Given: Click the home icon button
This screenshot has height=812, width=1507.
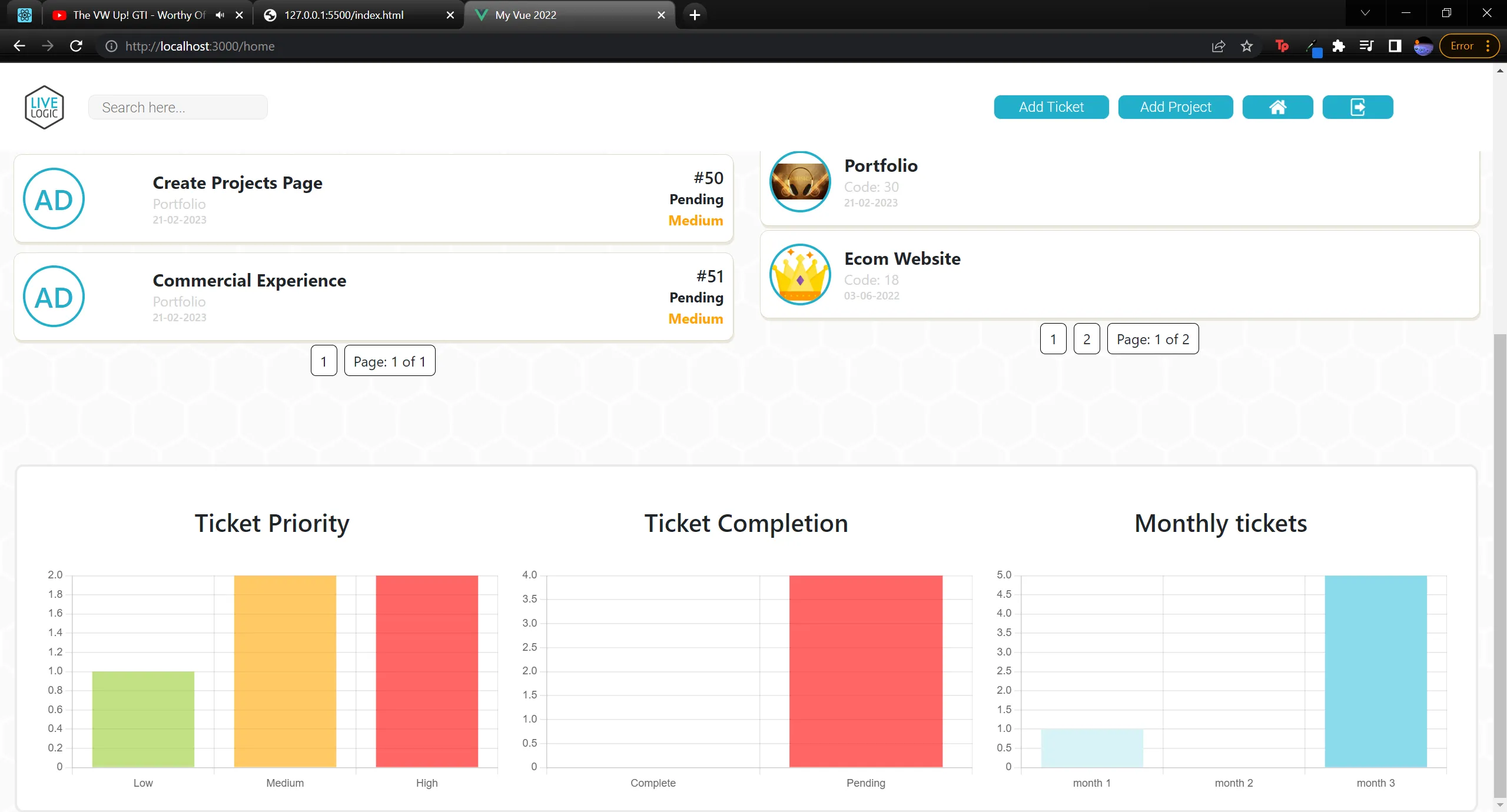Looking at the screenshot, I should (1277, 107).
